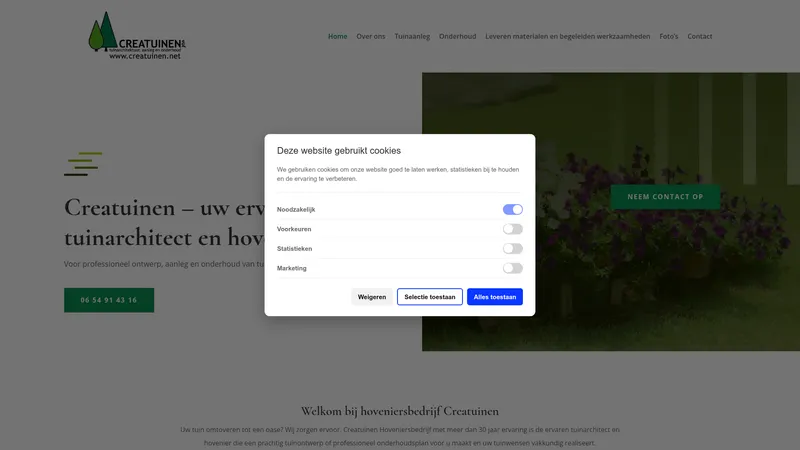Accept cookies with Alles toestaan
The width and height of the screenshot is (800, 450).
point(495,297)
